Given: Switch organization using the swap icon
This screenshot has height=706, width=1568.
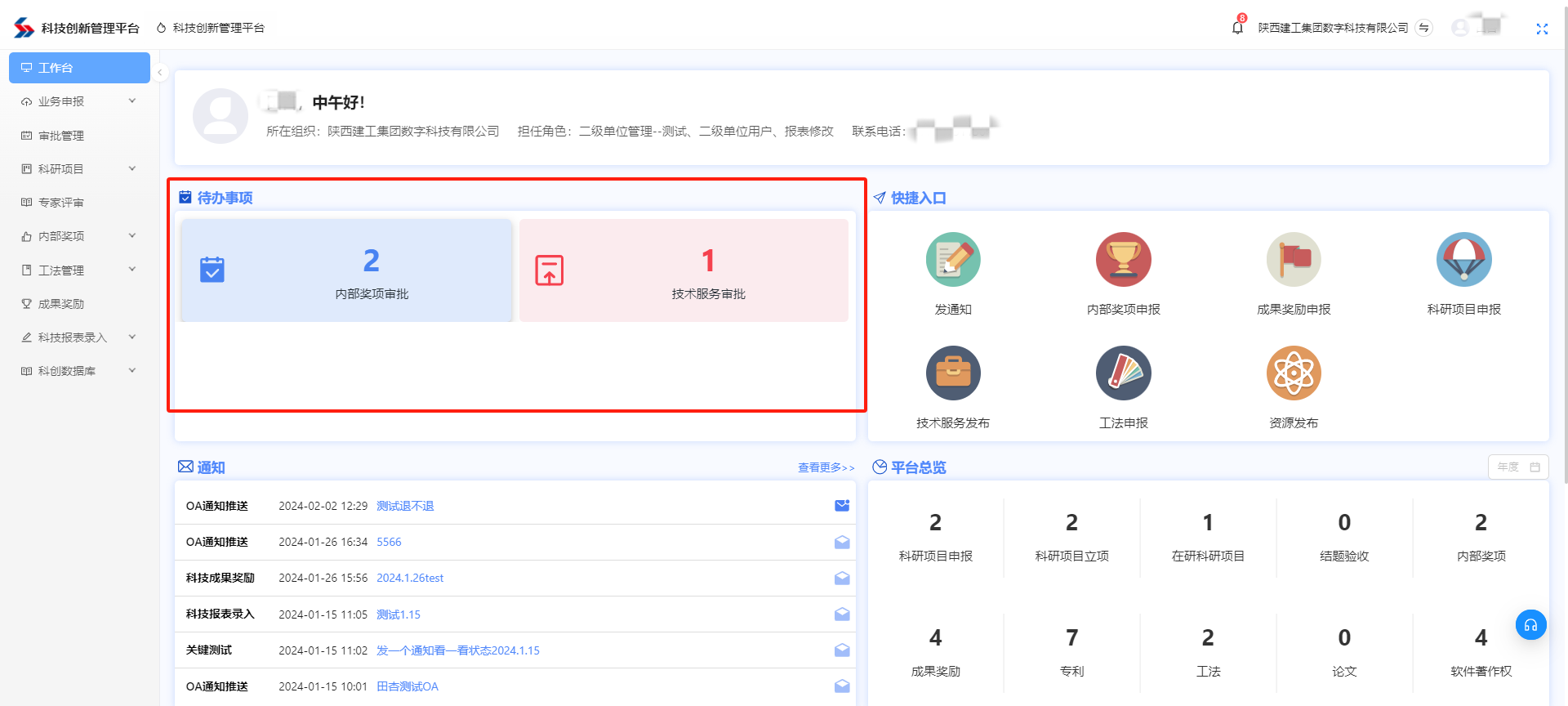Looking at the screenshot, I should (1424, 28).
